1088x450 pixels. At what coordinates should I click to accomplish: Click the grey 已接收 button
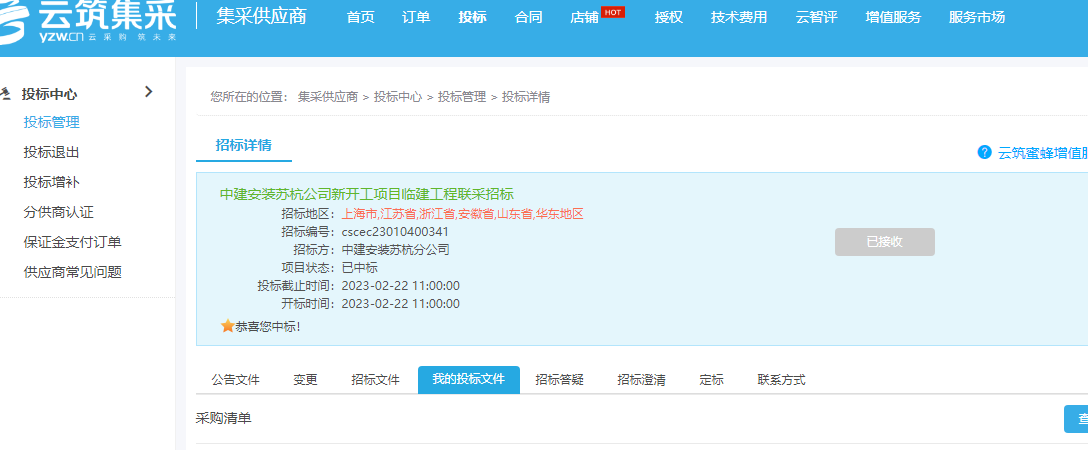click(884, 242)
